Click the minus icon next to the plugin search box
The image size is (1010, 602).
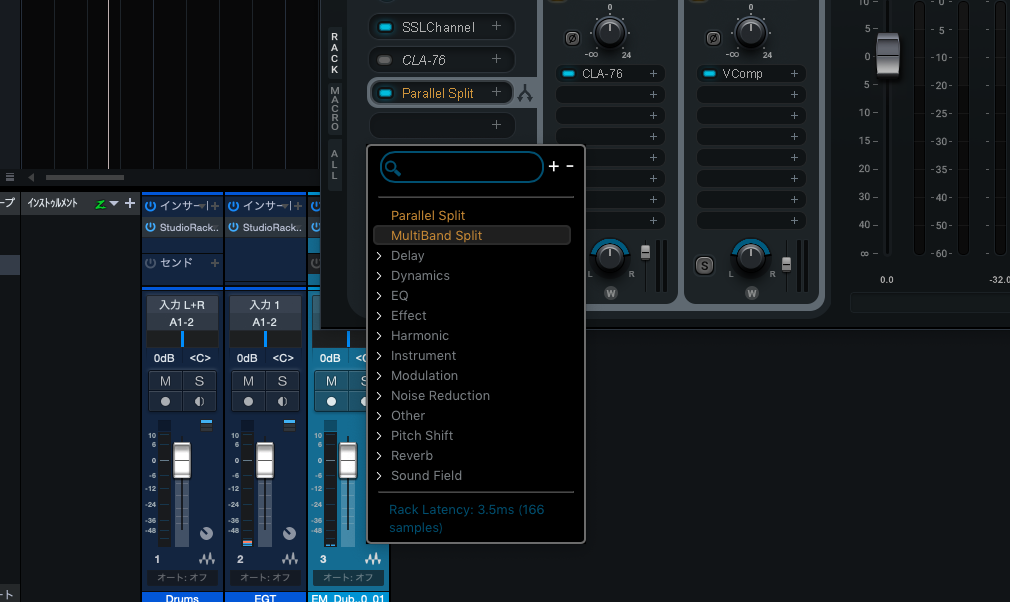pos(570,167)
